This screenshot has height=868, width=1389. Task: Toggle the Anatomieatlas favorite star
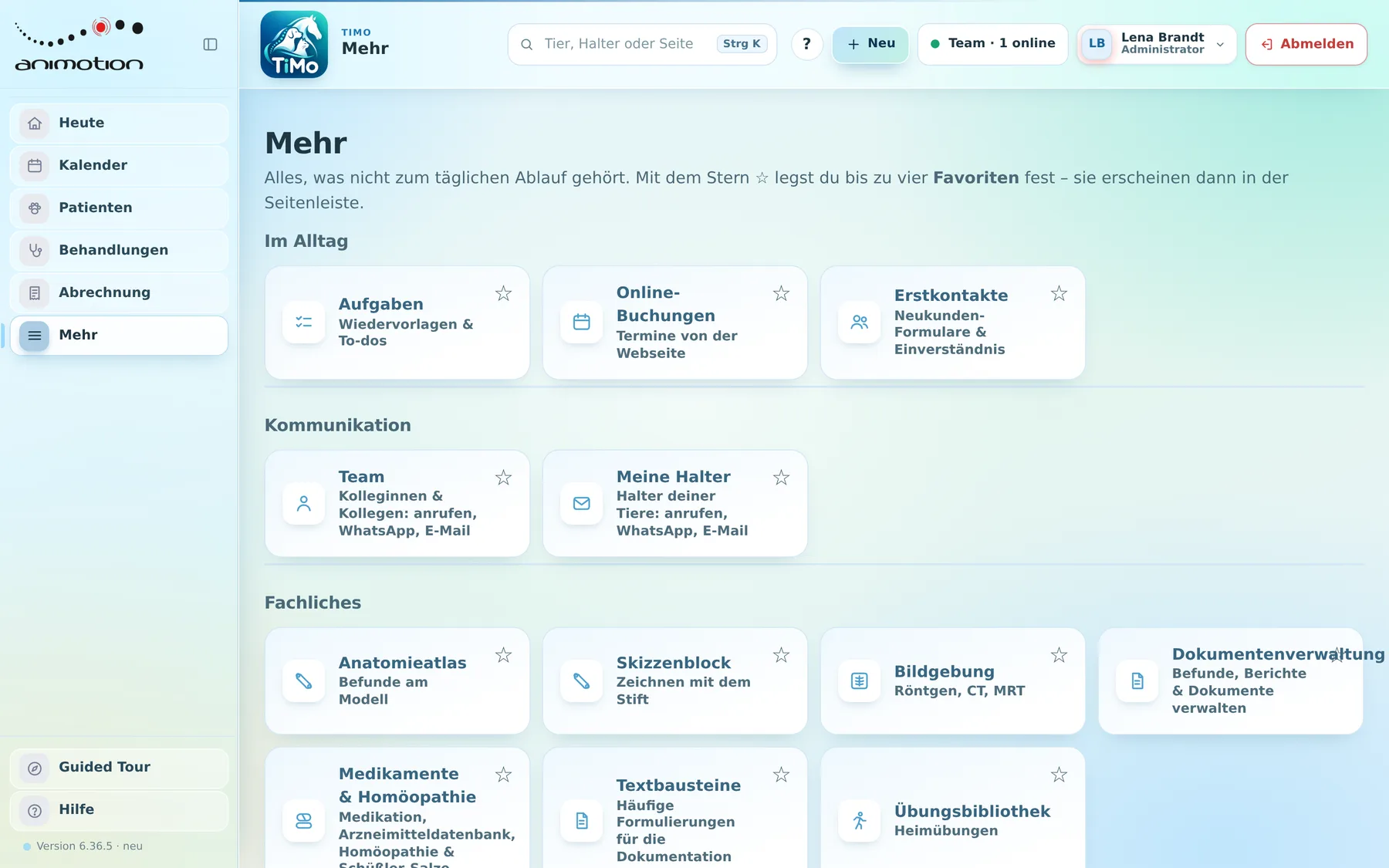click(x=503, y=655)
